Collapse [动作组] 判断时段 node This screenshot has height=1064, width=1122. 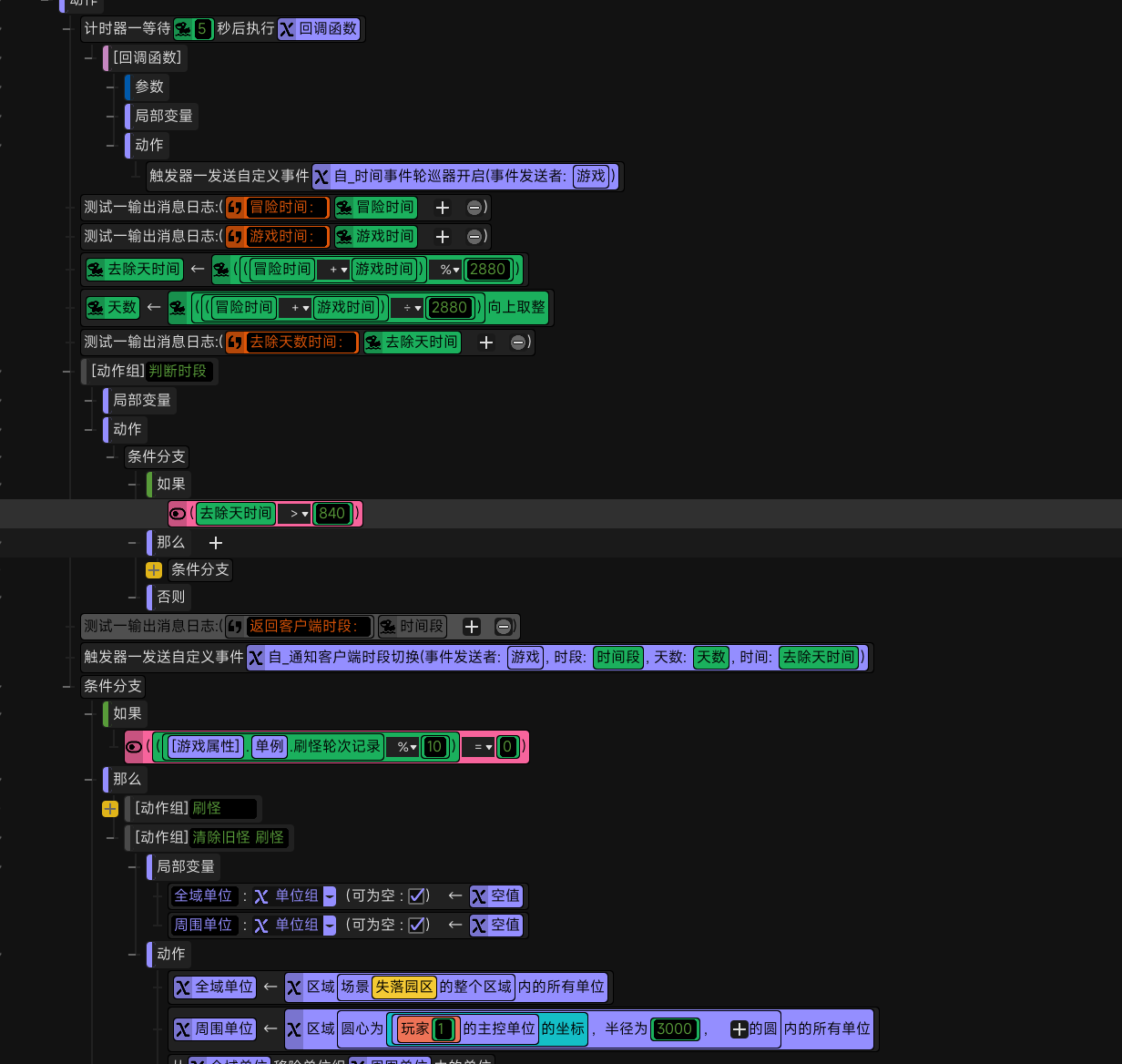(x=66, y=372)
